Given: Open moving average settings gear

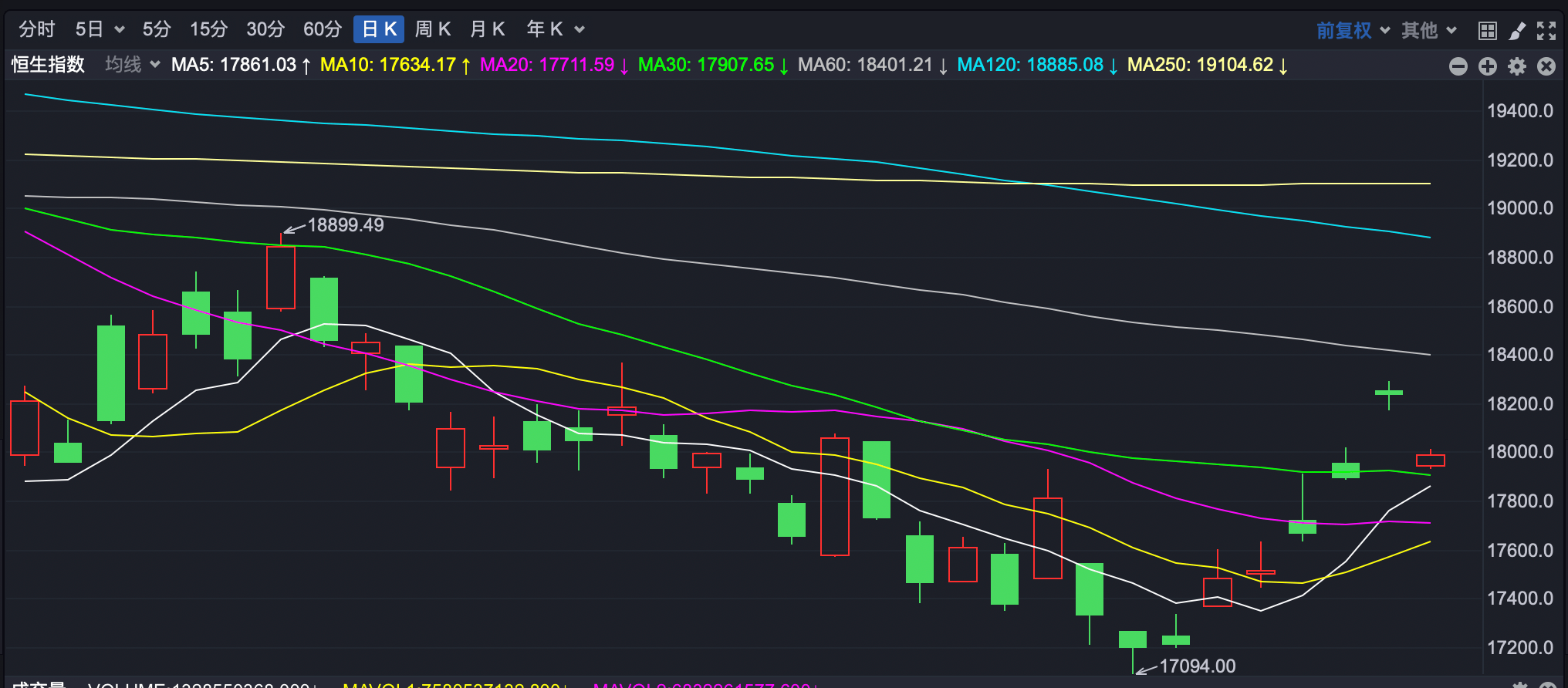Looking at the screenshot, I should tap(1517, 66).
